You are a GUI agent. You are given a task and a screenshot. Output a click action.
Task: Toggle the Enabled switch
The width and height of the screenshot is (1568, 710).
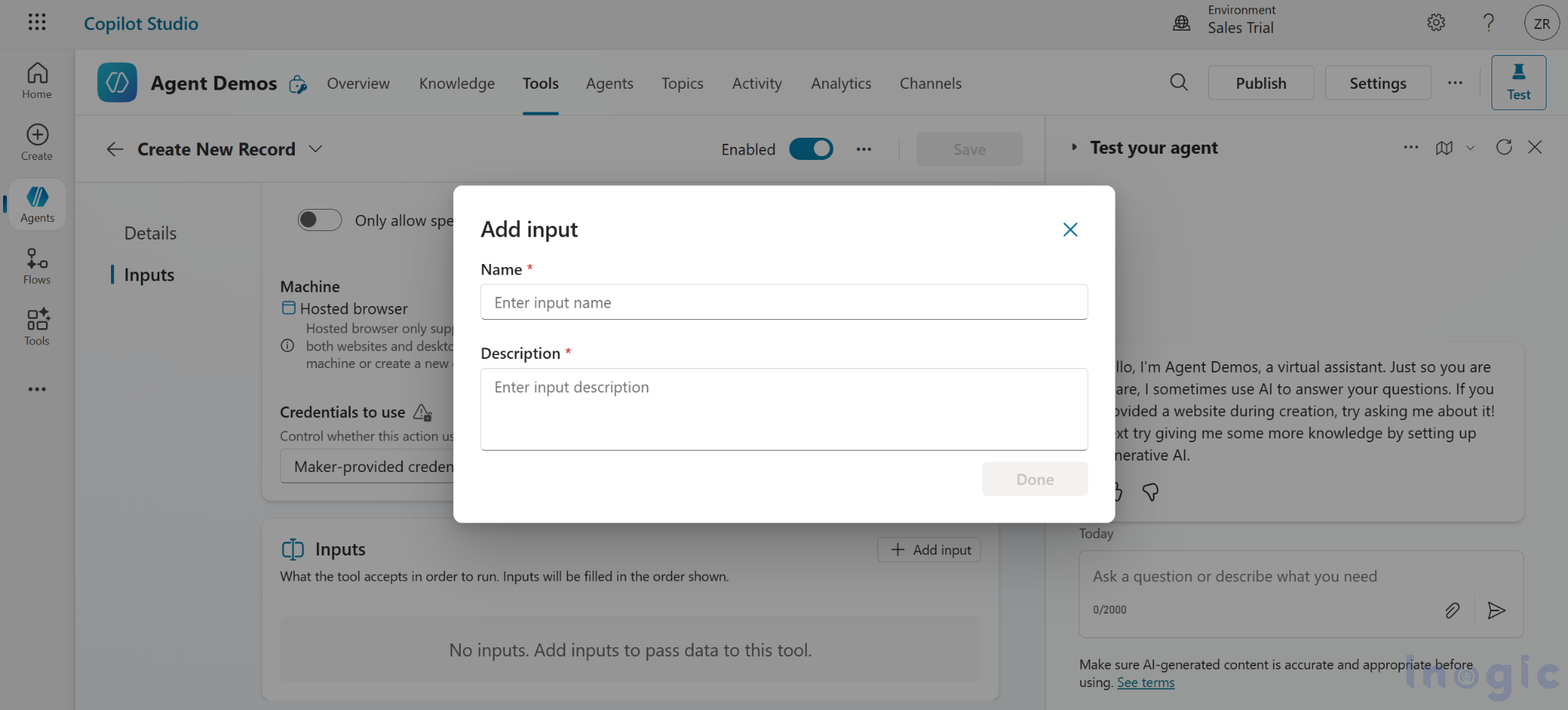[811, 148]
